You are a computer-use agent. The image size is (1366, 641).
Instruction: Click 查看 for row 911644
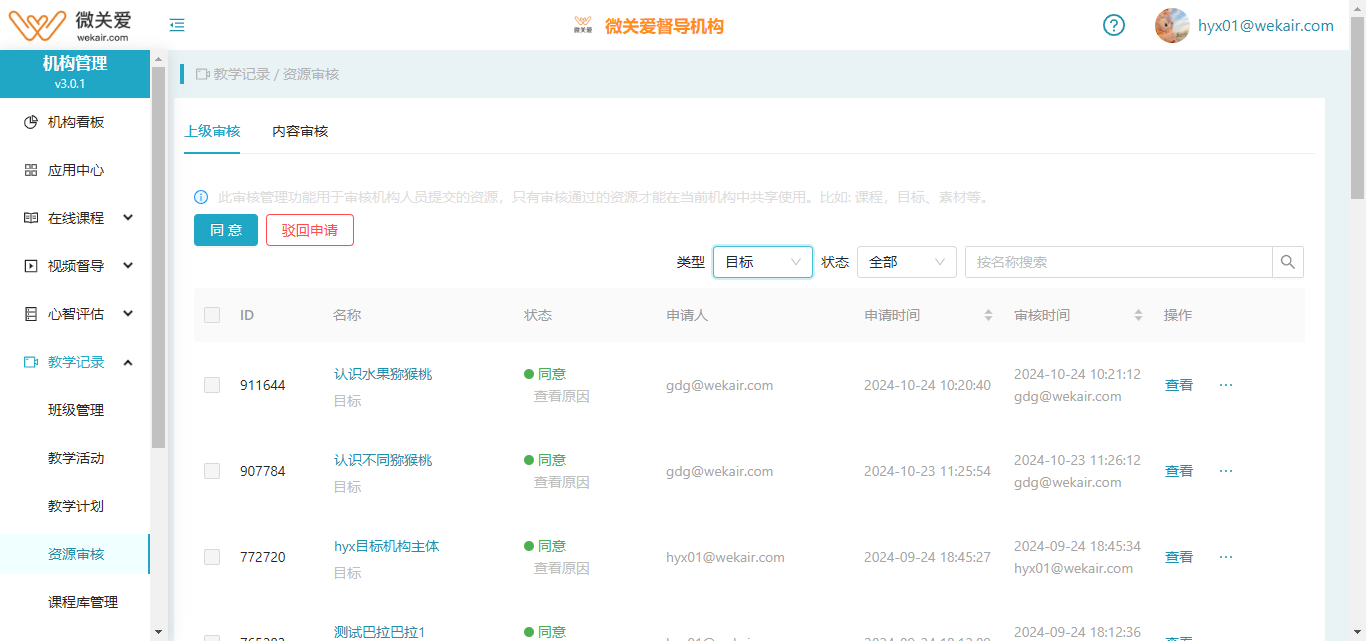(1179, 385)
